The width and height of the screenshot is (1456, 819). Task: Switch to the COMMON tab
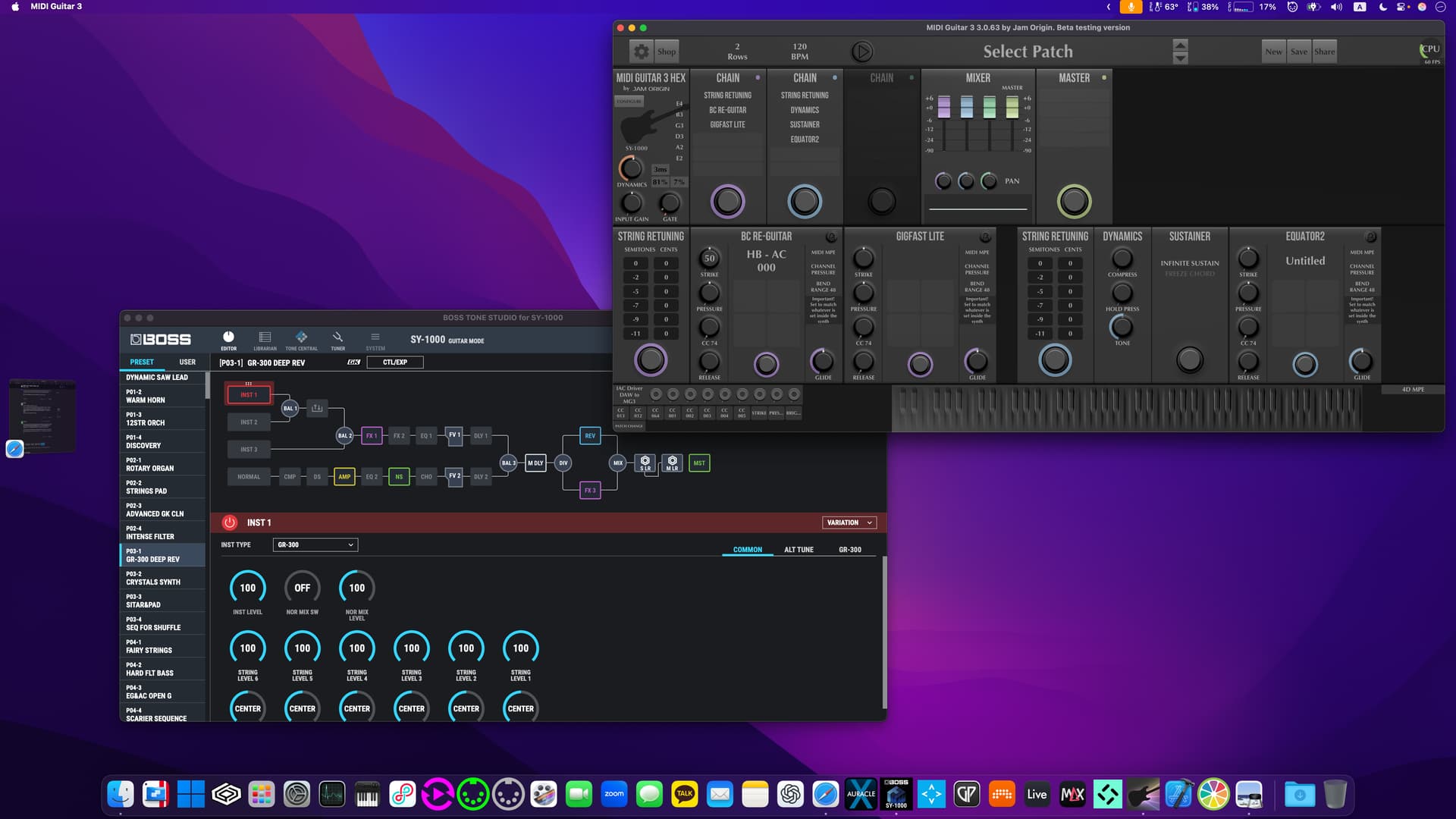(x=748, y=550)
